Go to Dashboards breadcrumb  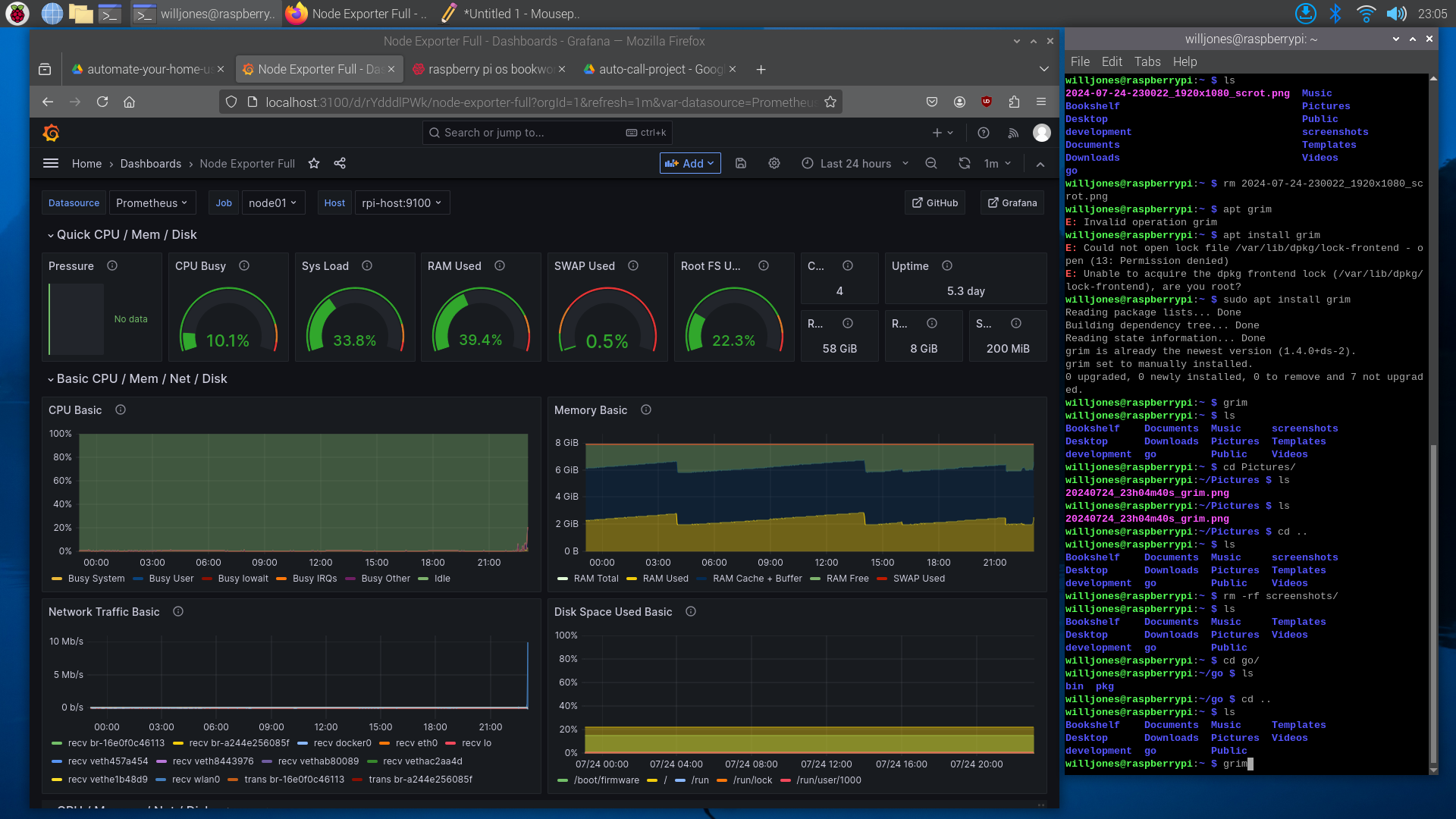150,163
